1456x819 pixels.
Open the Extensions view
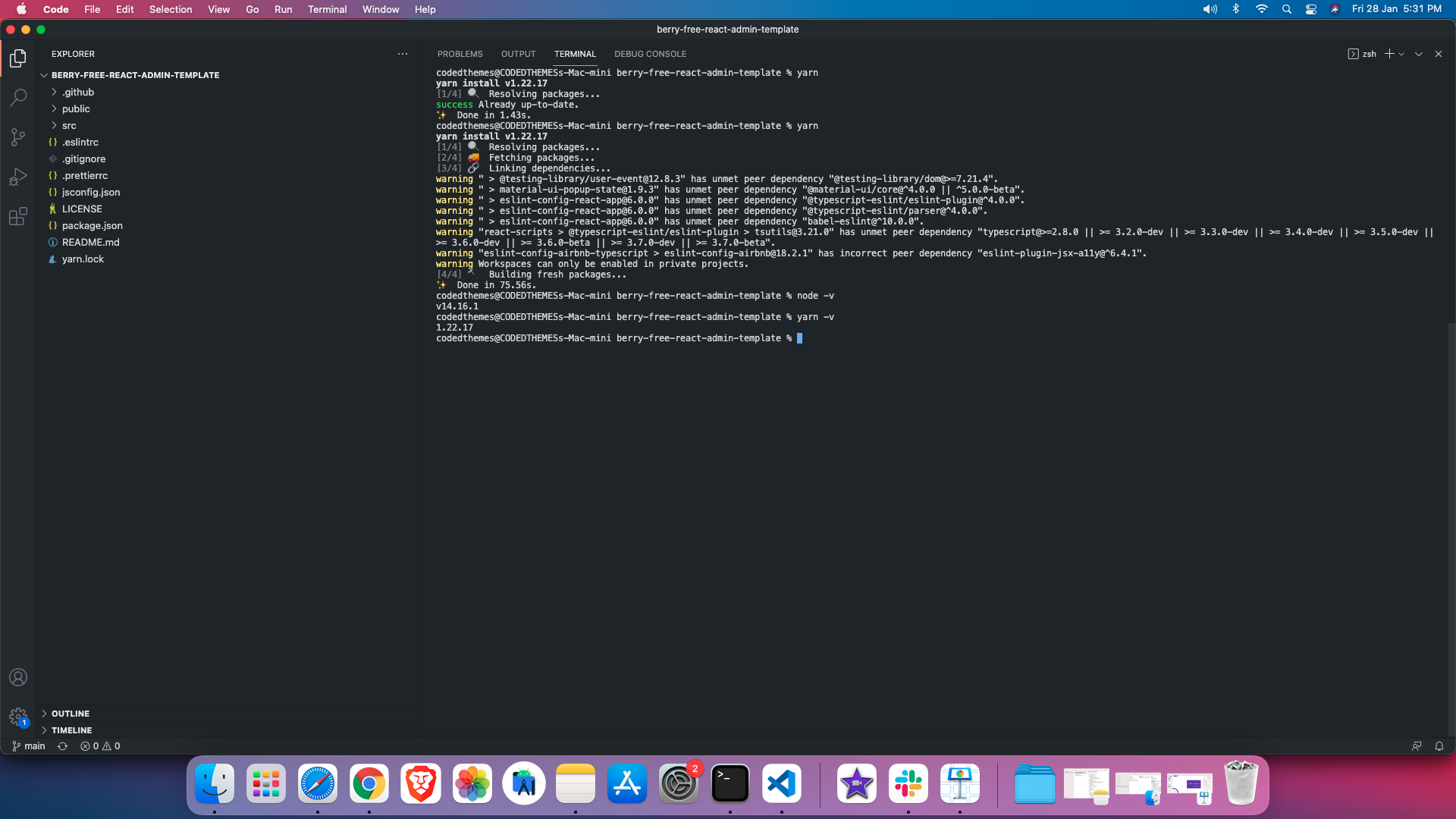(17, 216)
